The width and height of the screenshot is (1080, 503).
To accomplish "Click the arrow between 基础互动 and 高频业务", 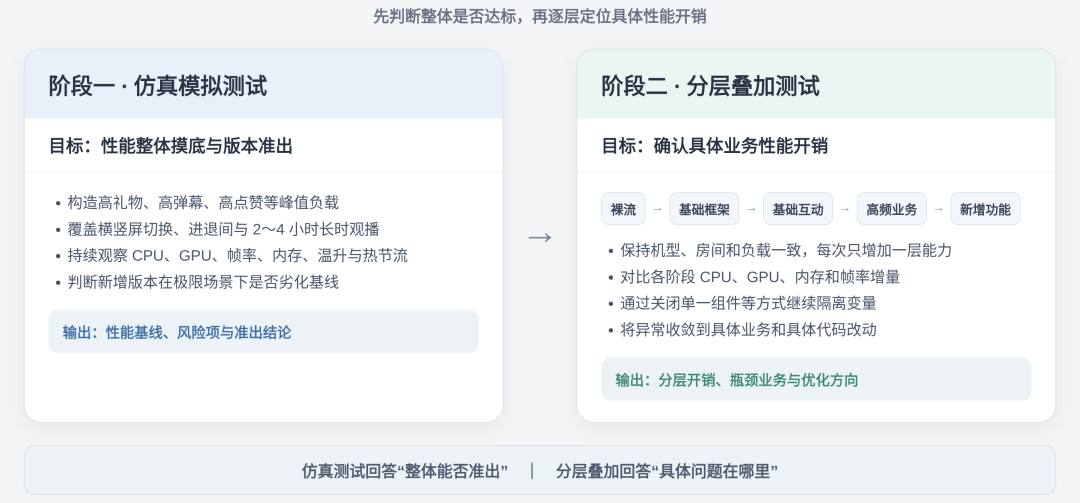I will pyautogui.click(x=844, y=209).
